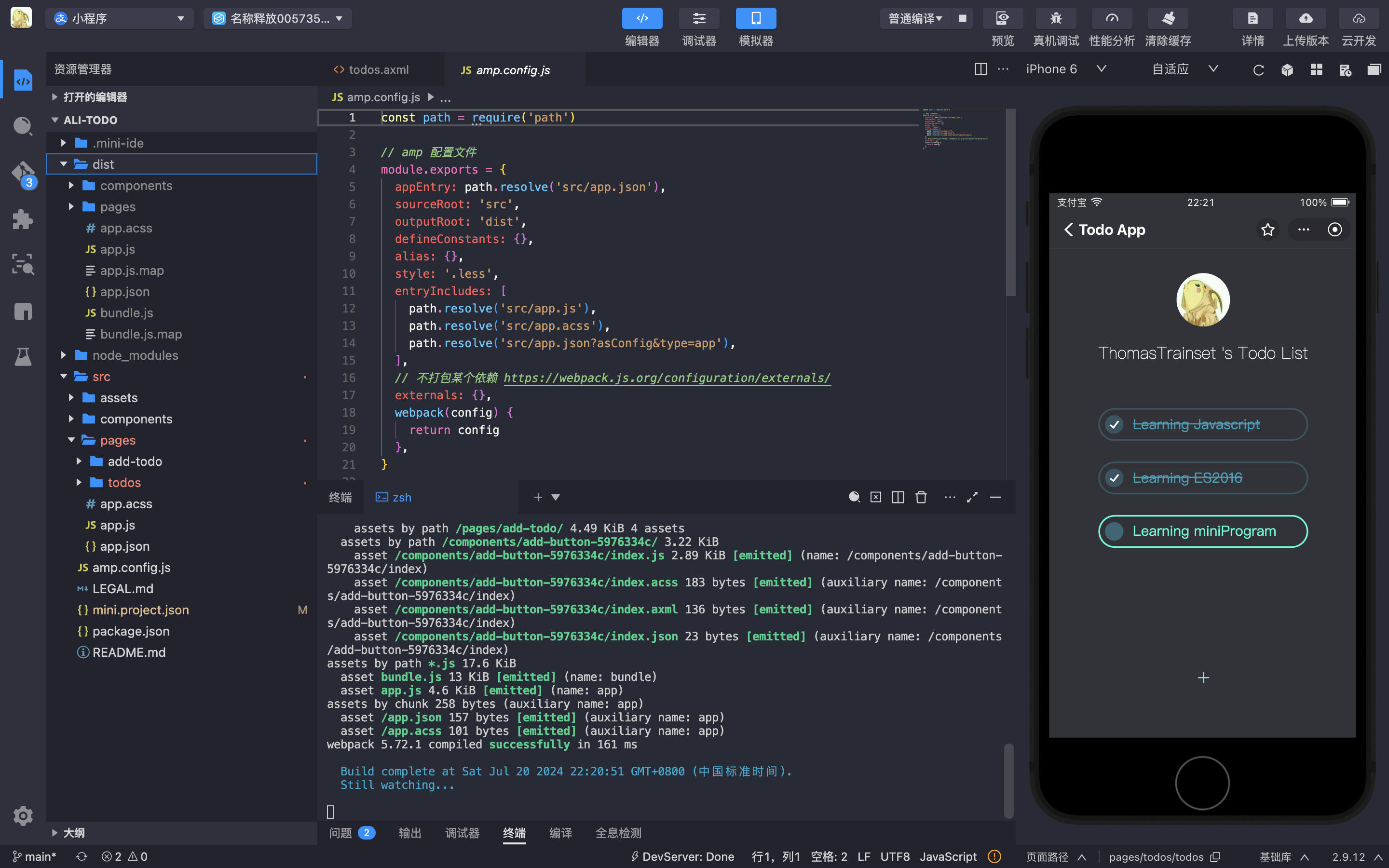The height and width of the screenshot is (868, 1389).
Task: Open real device debugging (真机调试) bug icon
Action: coord(1056,18)
